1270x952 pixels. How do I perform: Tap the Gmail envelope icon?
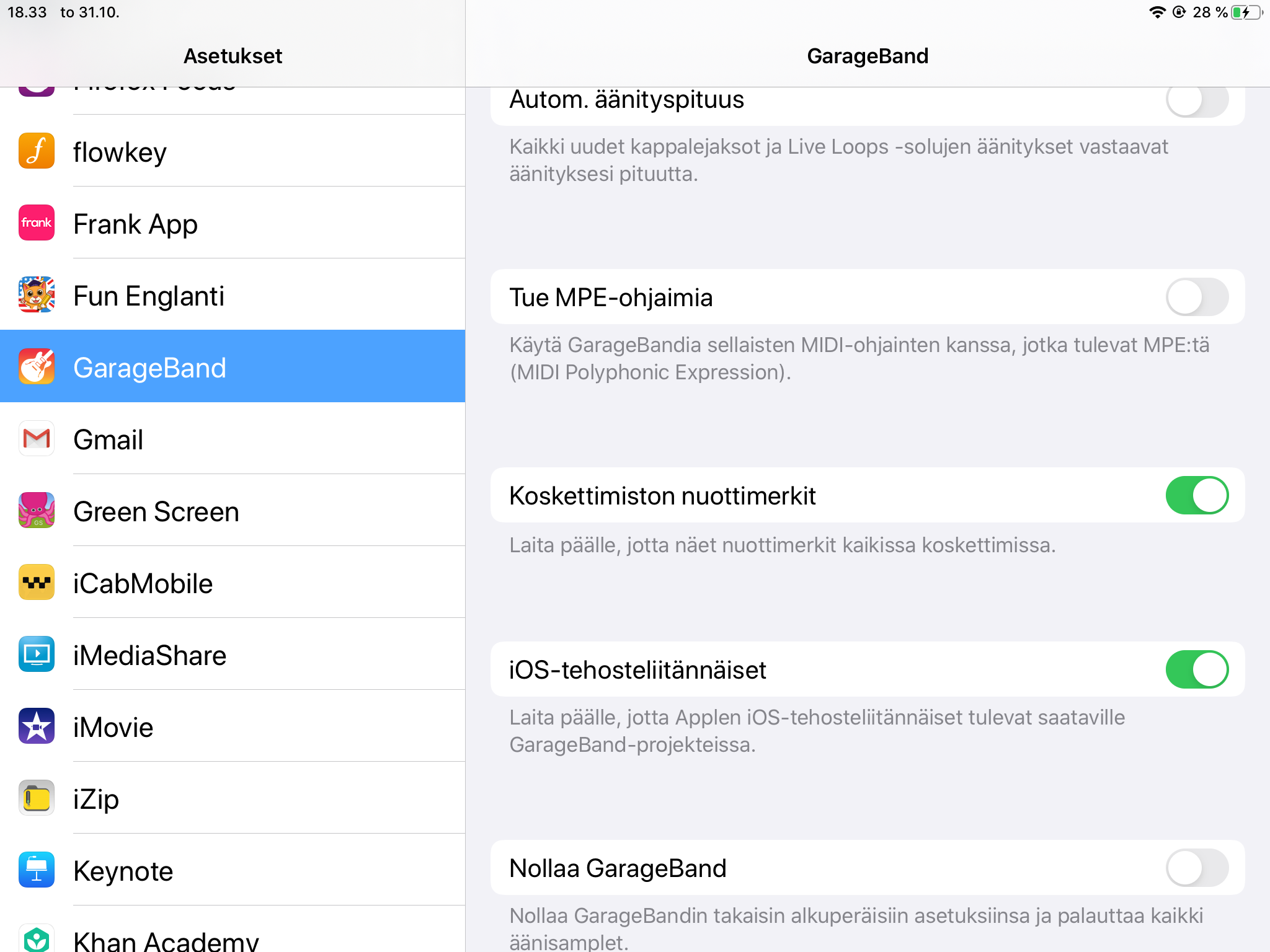coord(37,438)
